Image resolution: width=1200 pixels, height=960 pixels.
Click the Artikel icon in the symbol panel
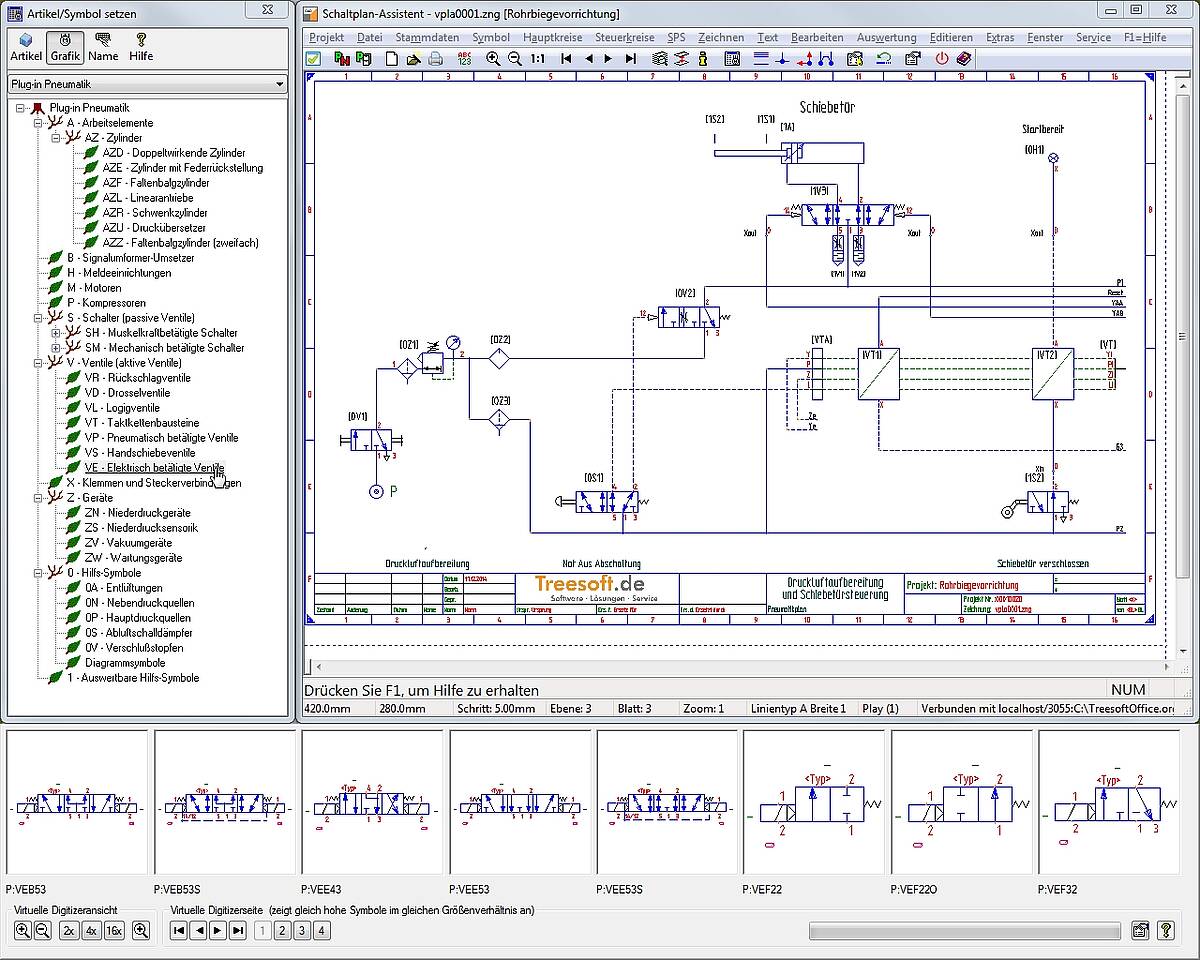coord(26,47)
